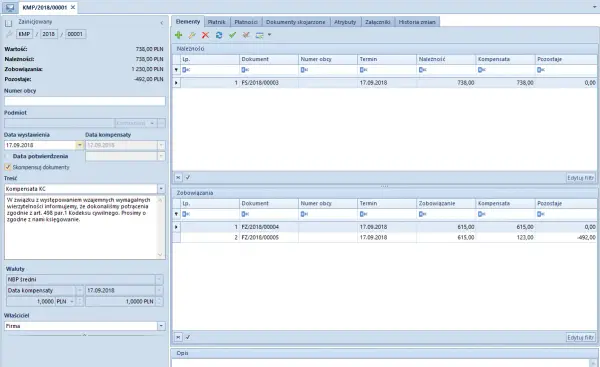
Task: Click the red crossed checkmark toolbar icon
Action: coord(246,35)
